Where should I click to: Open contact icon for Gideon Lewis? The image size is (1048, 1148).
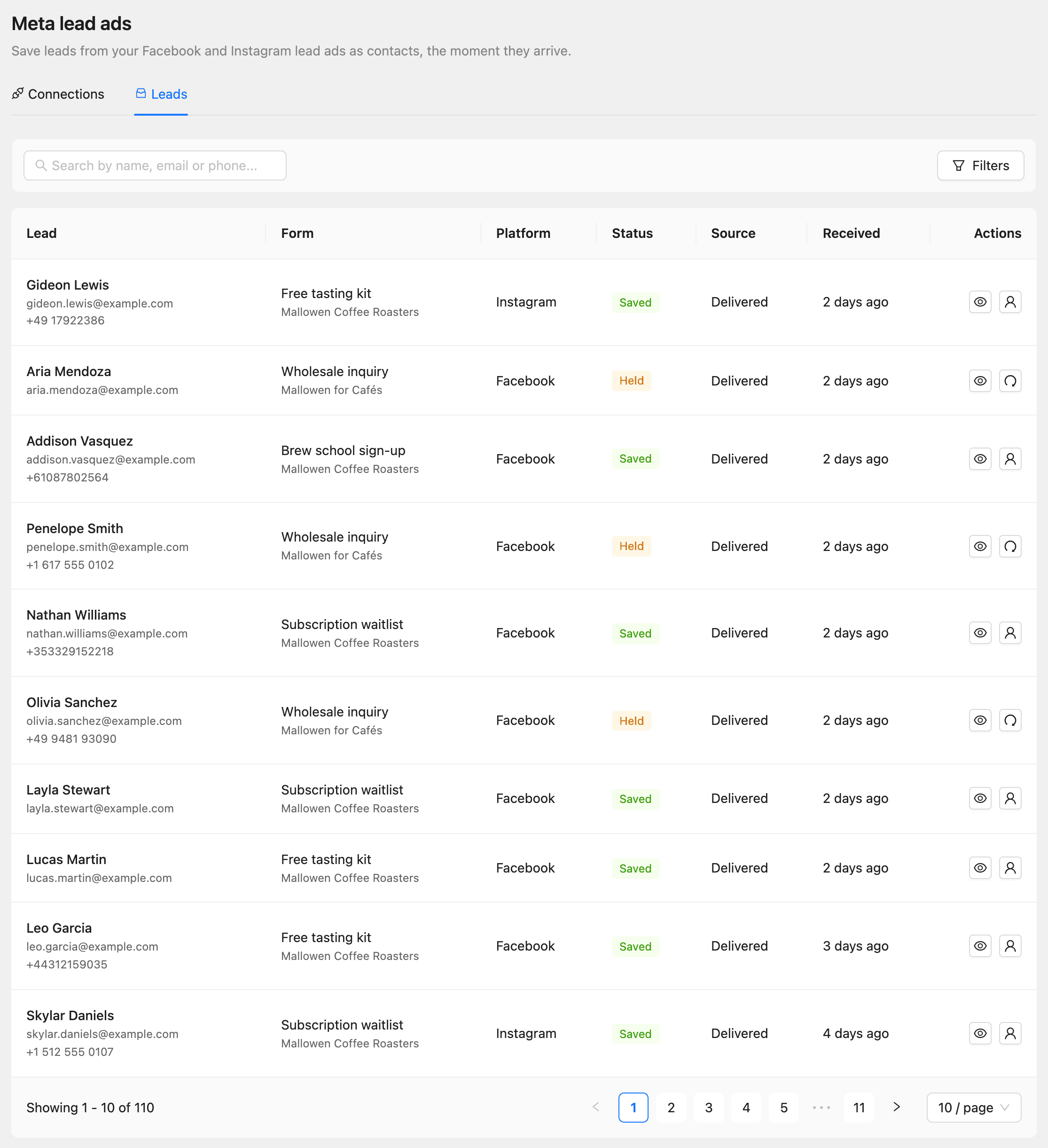pyautogui.click(x=1010, y=302)
